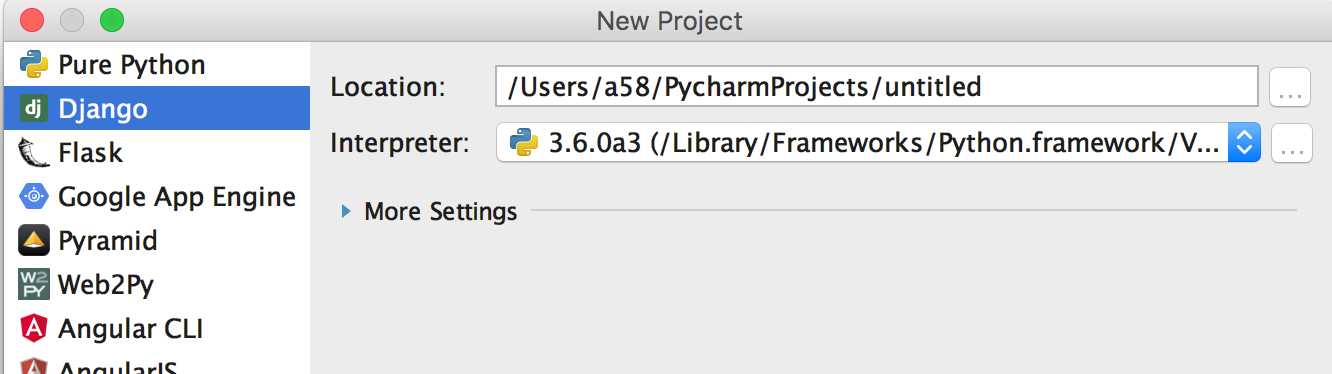Select Flask project type label
The height and width of the screenshot is (374, 1332).
90,153
